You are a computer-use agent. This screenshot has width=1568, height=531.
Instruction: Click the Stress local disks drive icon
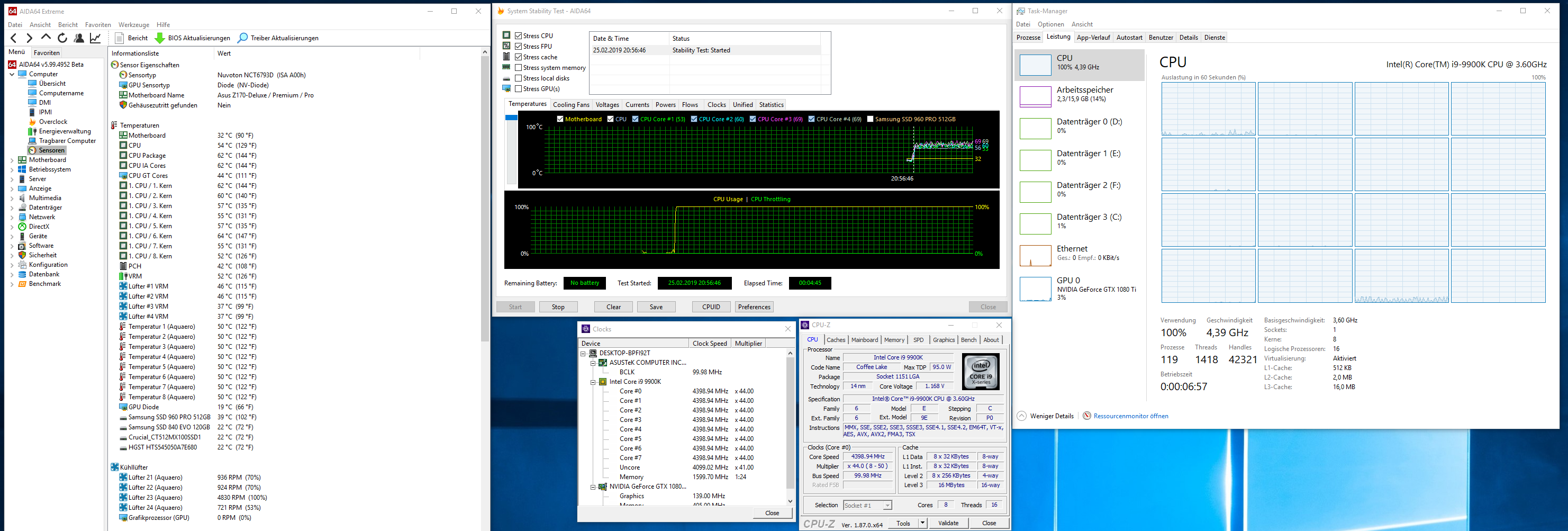[506, 78]
